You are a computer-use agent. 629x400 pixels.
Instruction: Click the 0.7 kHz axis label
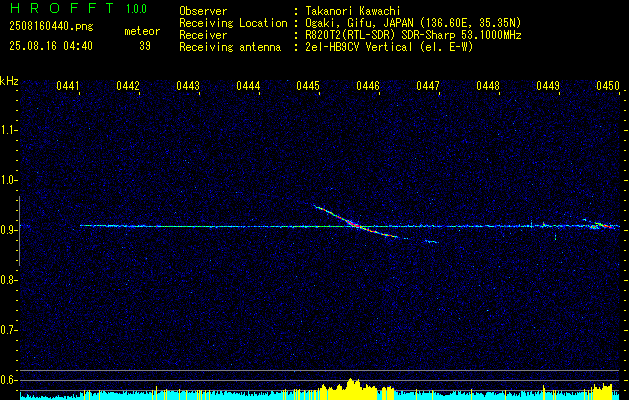tap(8, 330)
